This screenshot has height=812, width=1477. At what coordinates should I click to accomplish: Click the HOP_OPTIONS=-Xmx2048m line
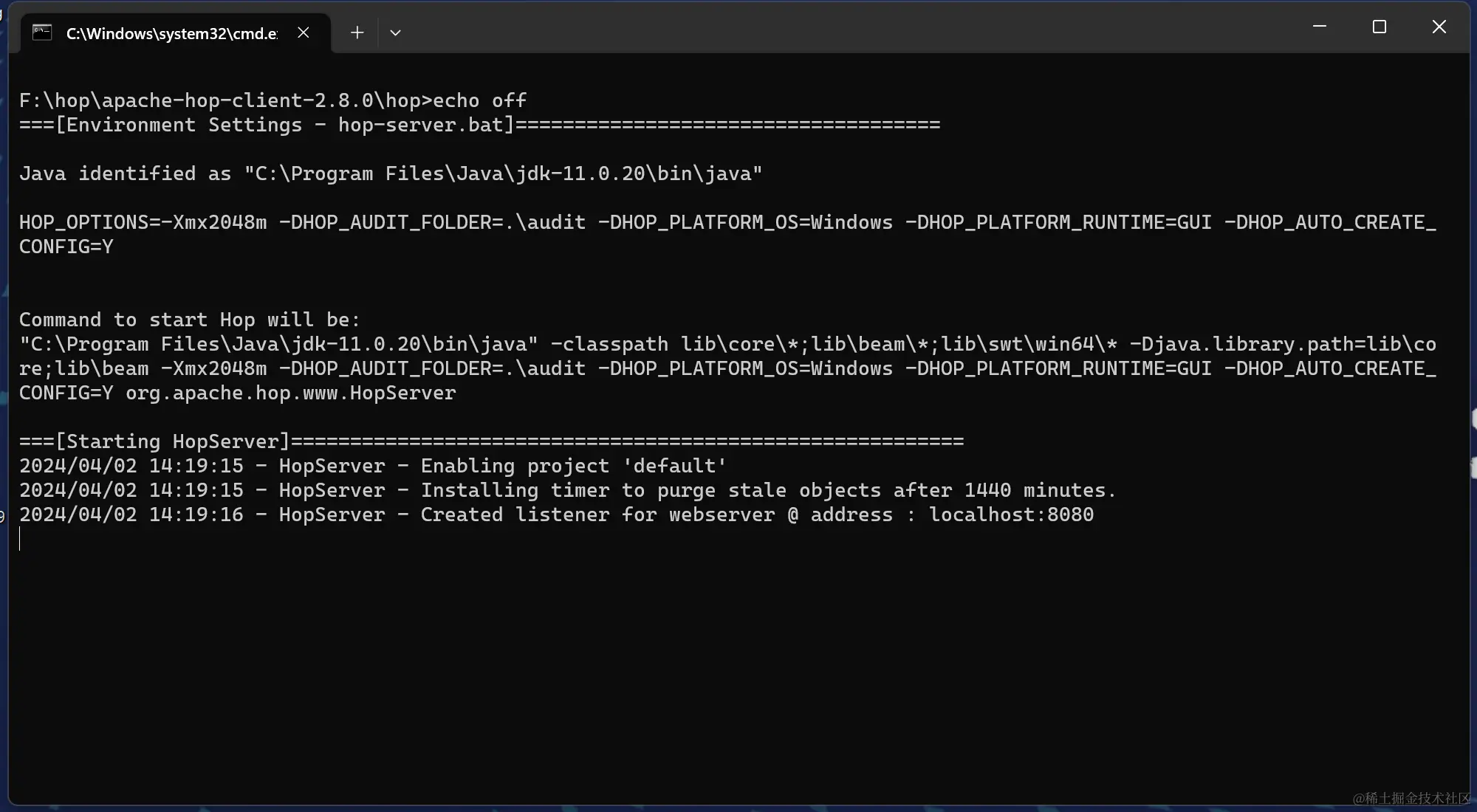[143, 222]
